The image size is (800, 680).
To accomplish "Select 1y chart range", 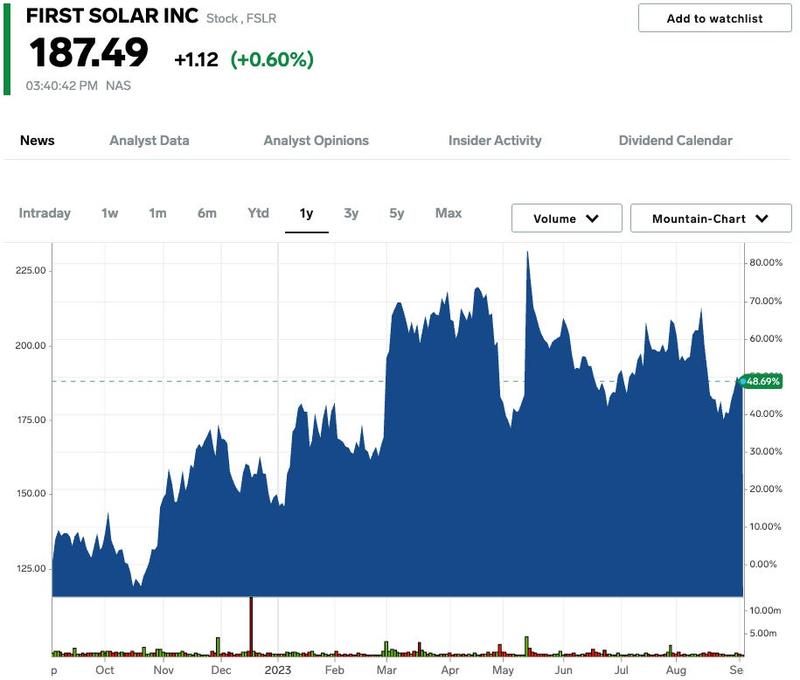I will (x=306, y=213).
